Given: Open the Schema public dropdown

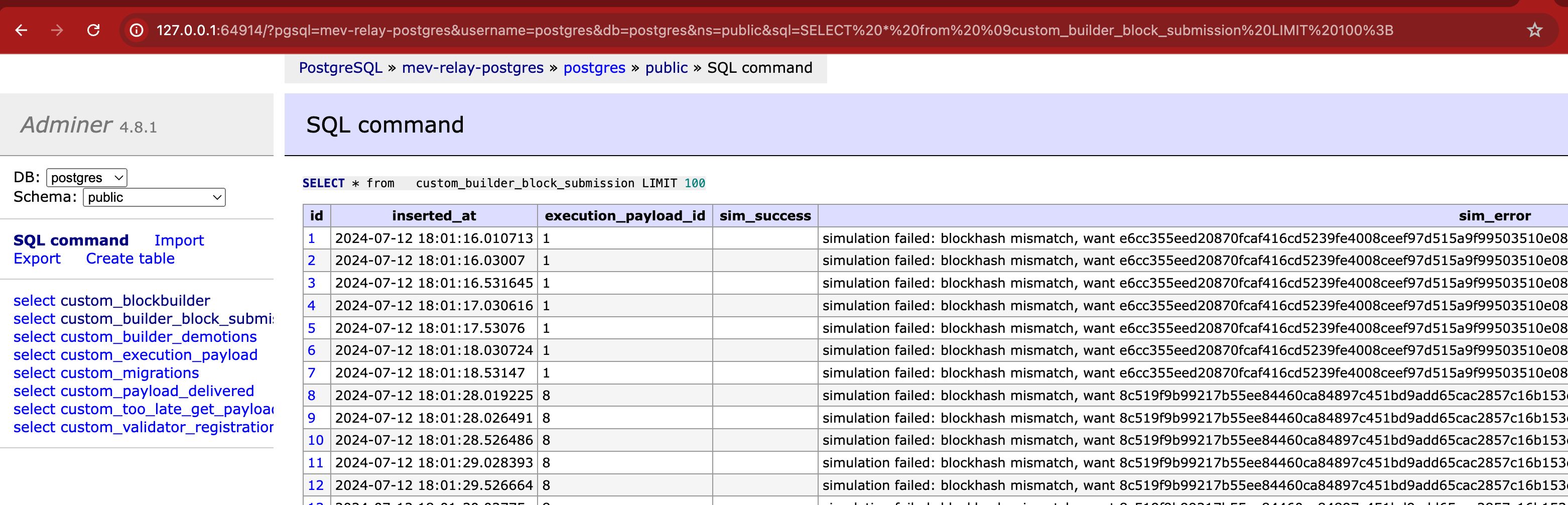Looking at the screenshot, I should pos(154,197).
